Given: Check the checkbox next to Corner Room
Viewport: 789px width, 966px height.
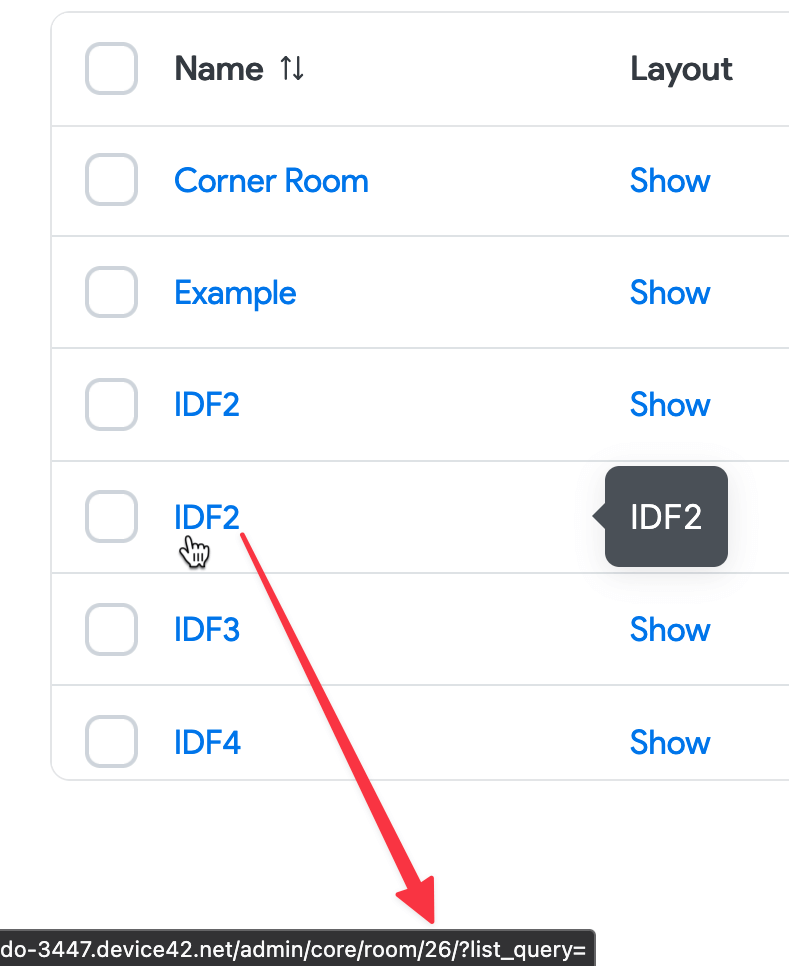Looking at the screenshot, I should 111,180.
